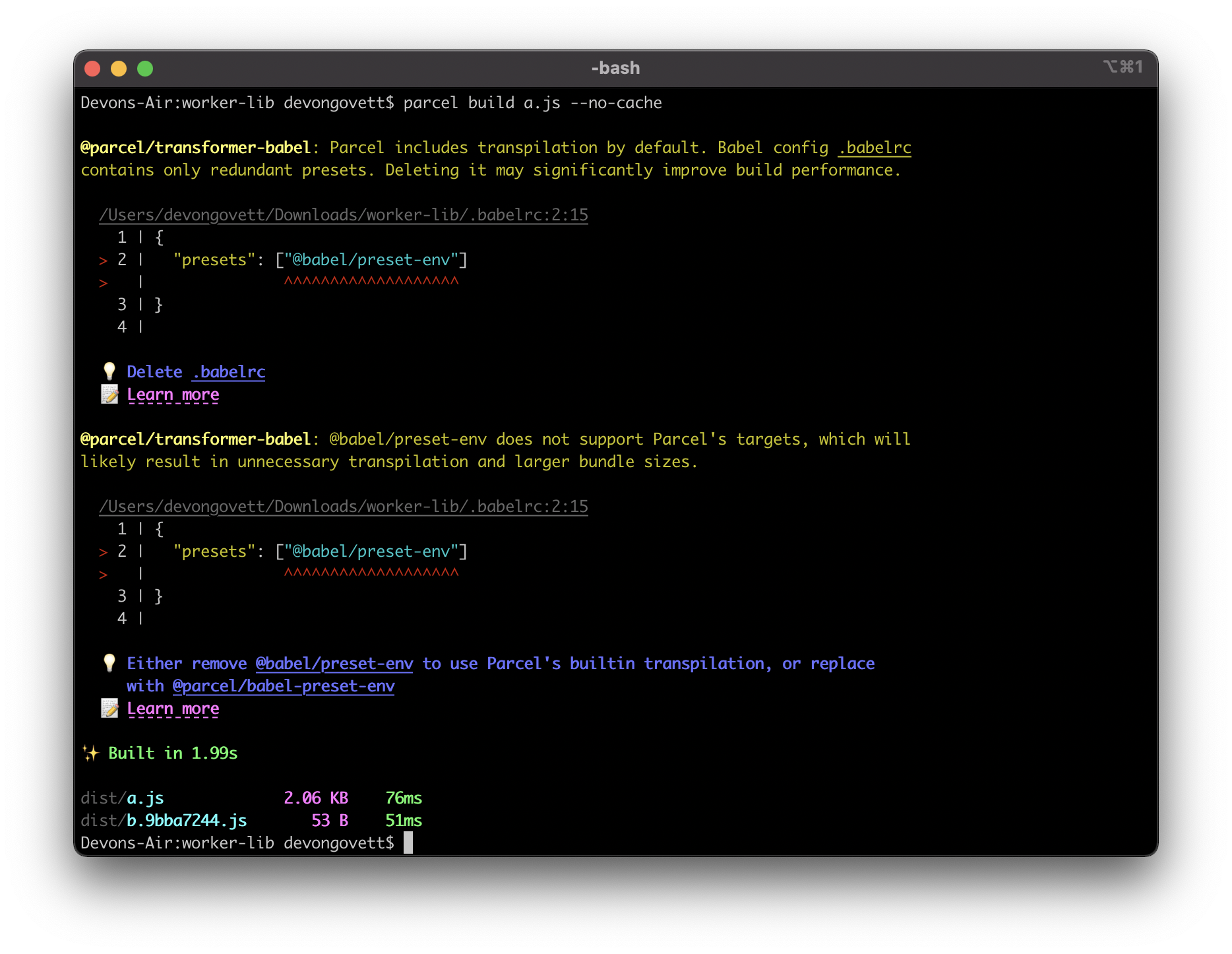Click the ⌥⌘1 shortcut indicator in the title bar
This screenshot has height=954, width=1232.
(1123, 68)
